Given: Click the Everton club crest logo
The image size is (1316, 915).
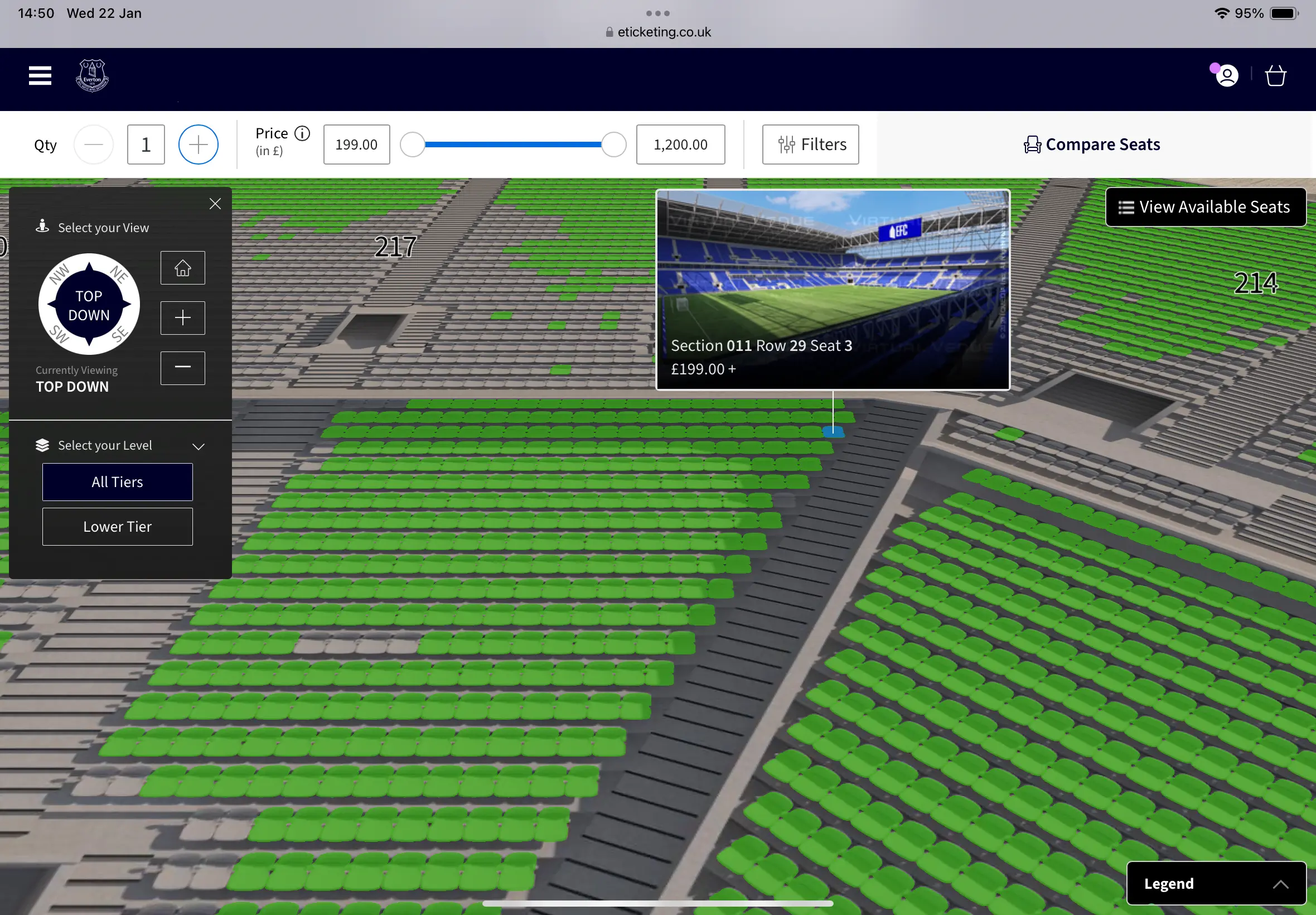Looking at the screenshot, I should pyautogui.click(x=92, y=76).
